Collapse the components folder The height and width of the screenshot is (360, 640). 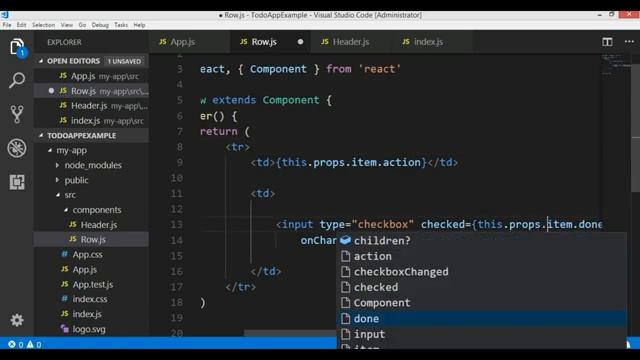(x=66, y=210)
